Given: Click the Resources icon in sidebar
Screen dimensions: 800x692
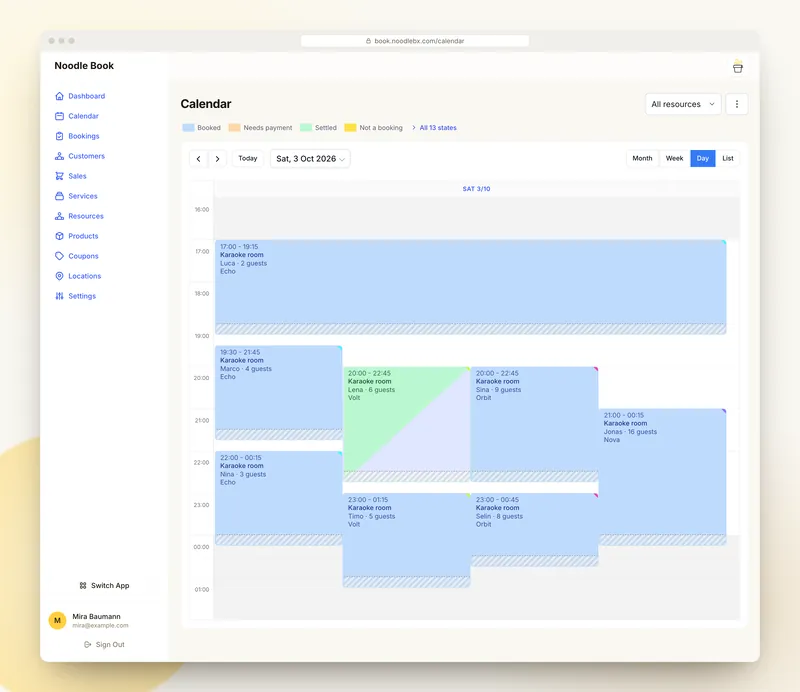Looking at the screenshot, I should tap(59, 216).
